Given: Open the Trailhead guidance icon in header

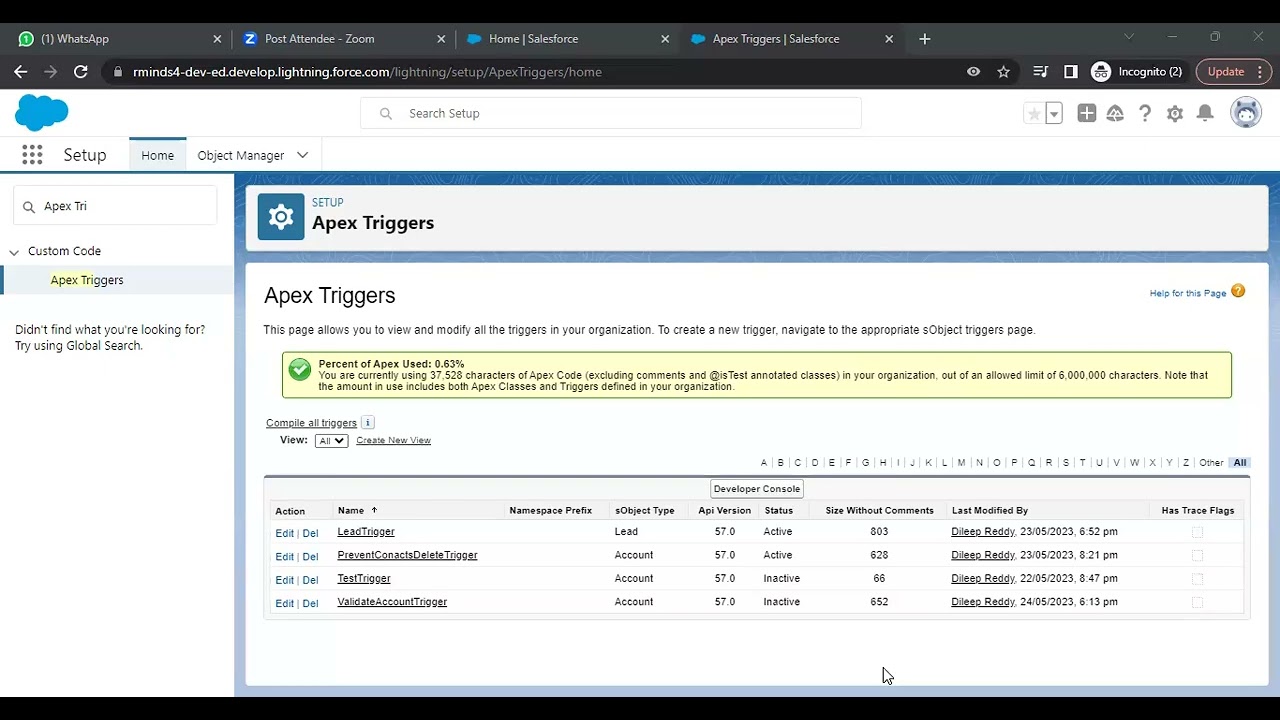Looking at the screenshot, I should point(1115,114).
